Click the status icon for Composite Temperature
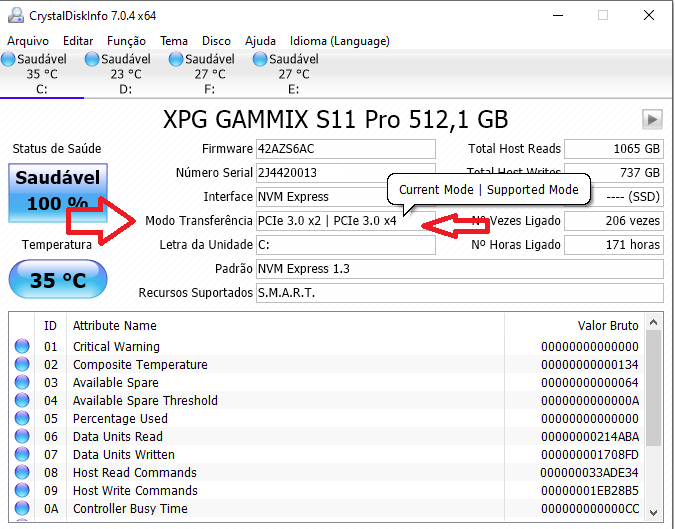This screenshot has height=529, width=675. click(x=22, y=365)
